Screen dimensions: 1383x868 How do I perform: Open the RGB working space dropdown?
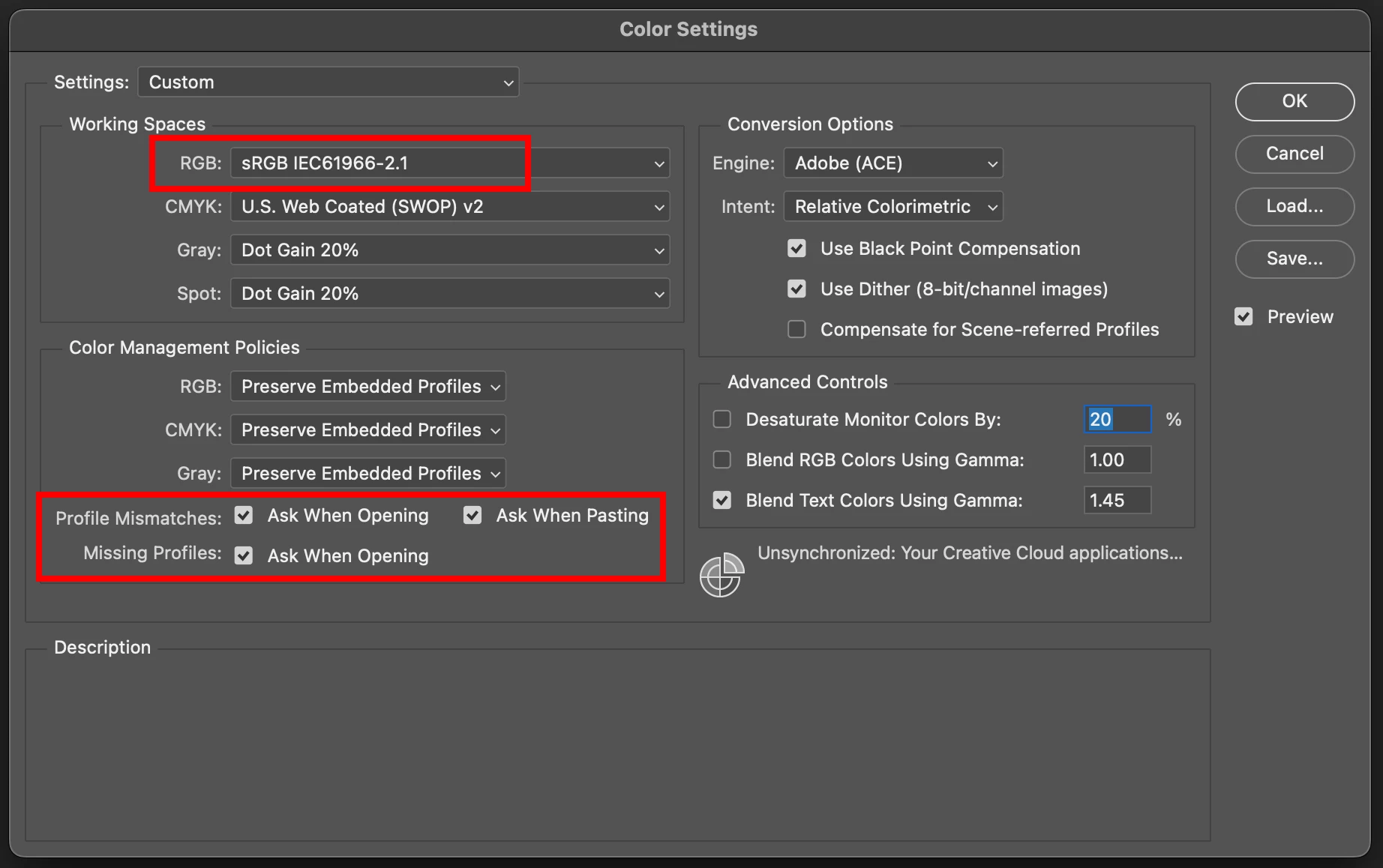point(450,163)
